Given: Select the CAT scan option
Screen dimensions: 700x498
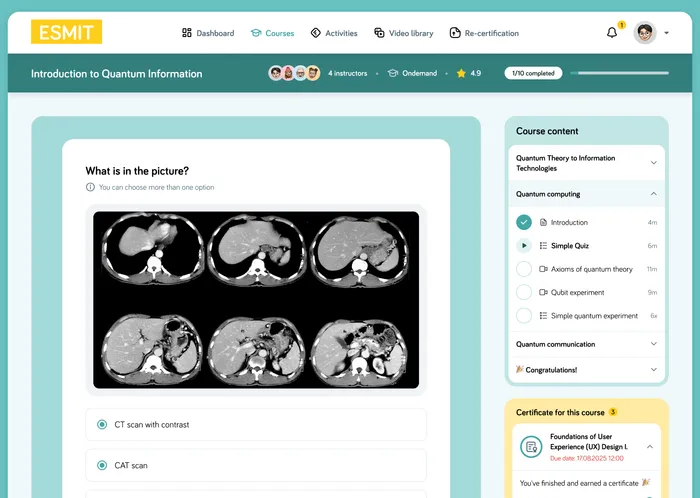Looking at the screenshot, I should pyautogui.click(x=256, y=465).
